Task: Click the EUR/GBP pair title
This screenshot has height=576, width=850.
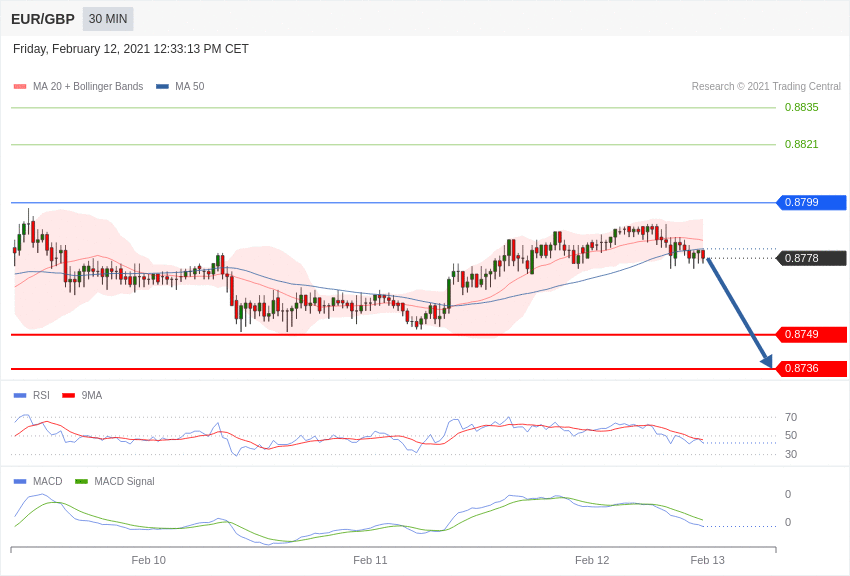Action: tap(43, 19)
